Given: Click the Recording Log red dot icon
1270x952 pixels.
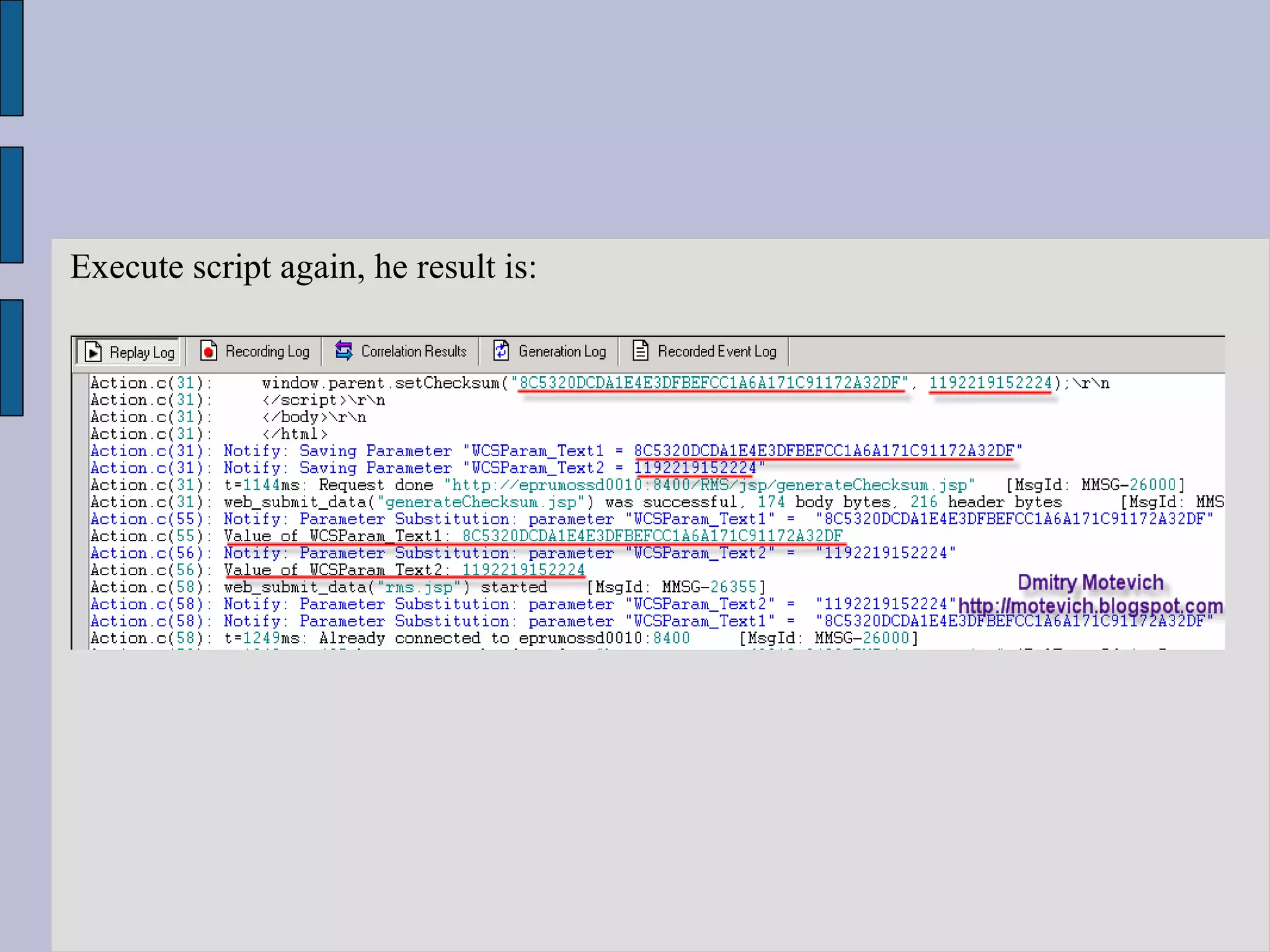Looking at the screenshot, I should 209,351.
